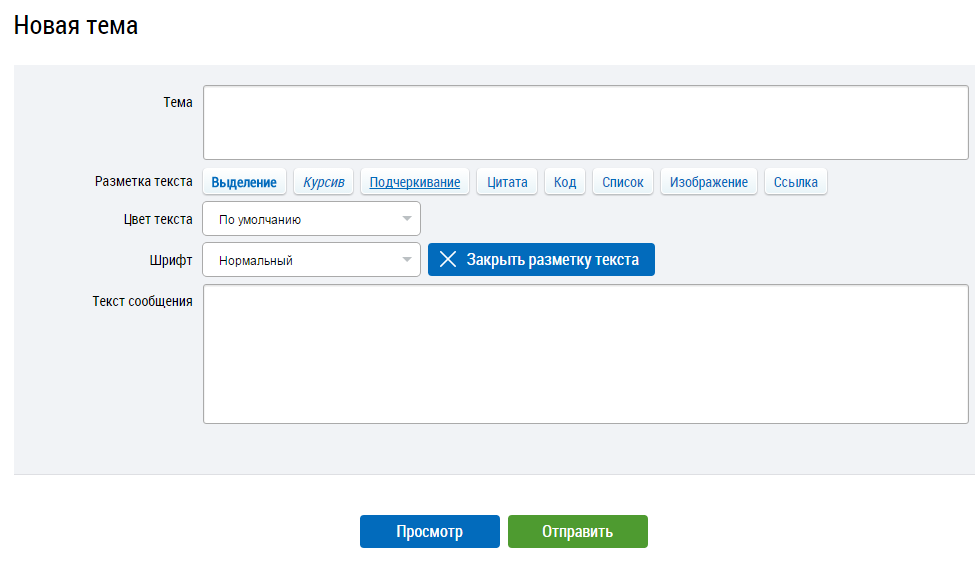Click the Текст сообщения label
Image resolution: width=975 pixels, height=565 pixels.
click(x=142, y=301)
